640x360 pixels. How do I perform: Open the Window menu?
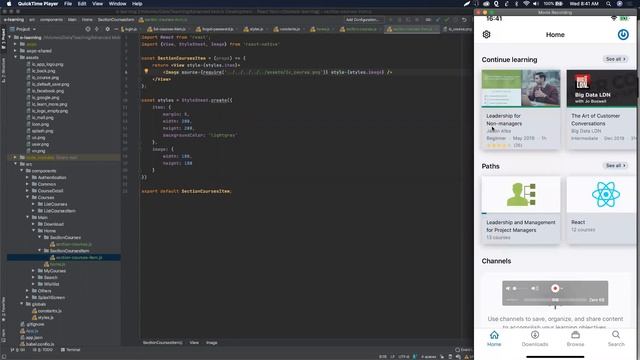pos(118,4)
